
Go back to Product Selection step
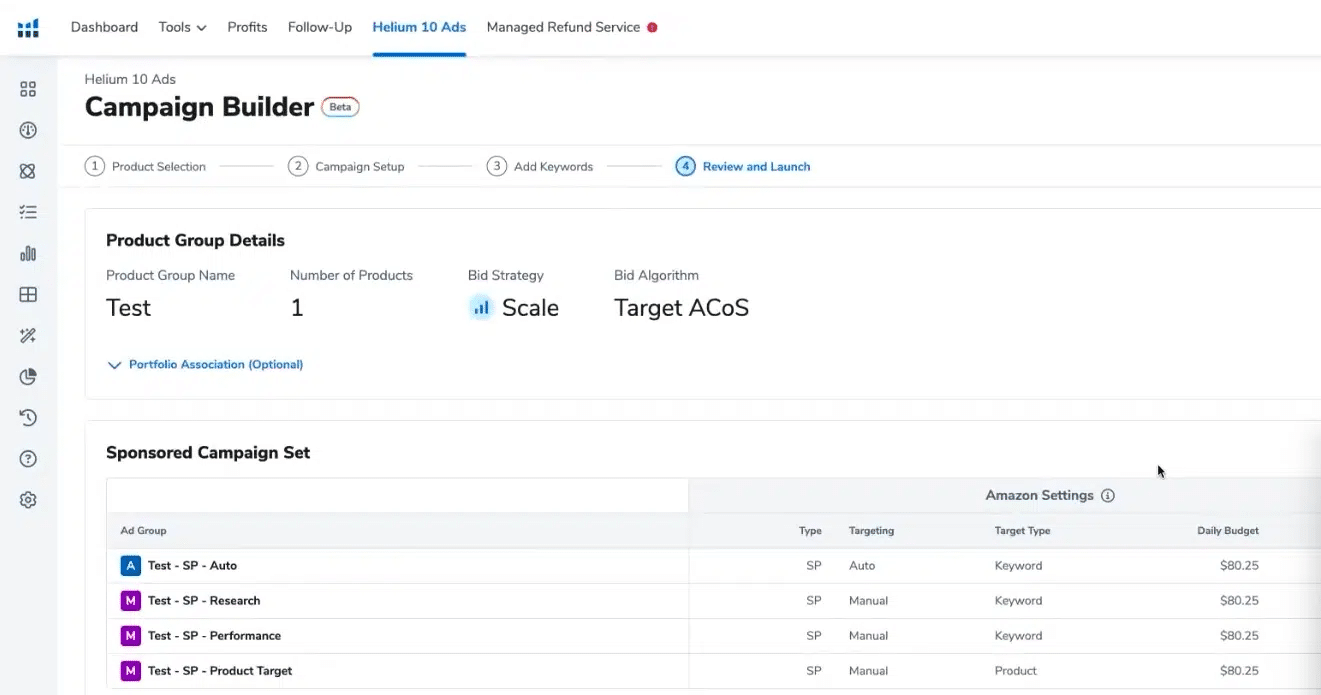pos(146,167)
